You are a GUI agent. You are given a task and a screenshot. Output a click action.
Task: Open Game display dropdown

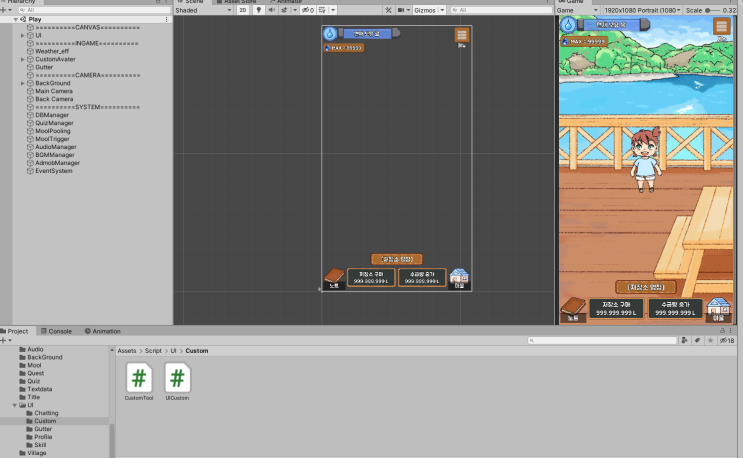click(578, 10)
